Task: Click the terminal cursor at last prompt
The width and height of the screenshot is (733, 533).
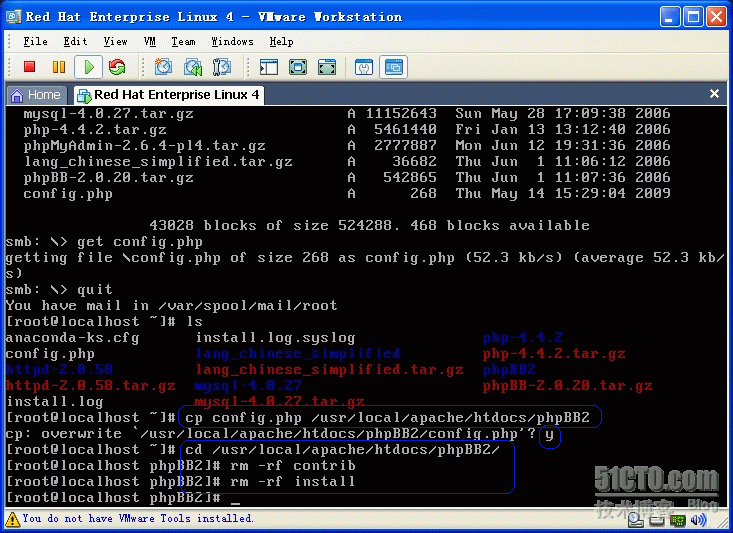Action: pos(235,503)
